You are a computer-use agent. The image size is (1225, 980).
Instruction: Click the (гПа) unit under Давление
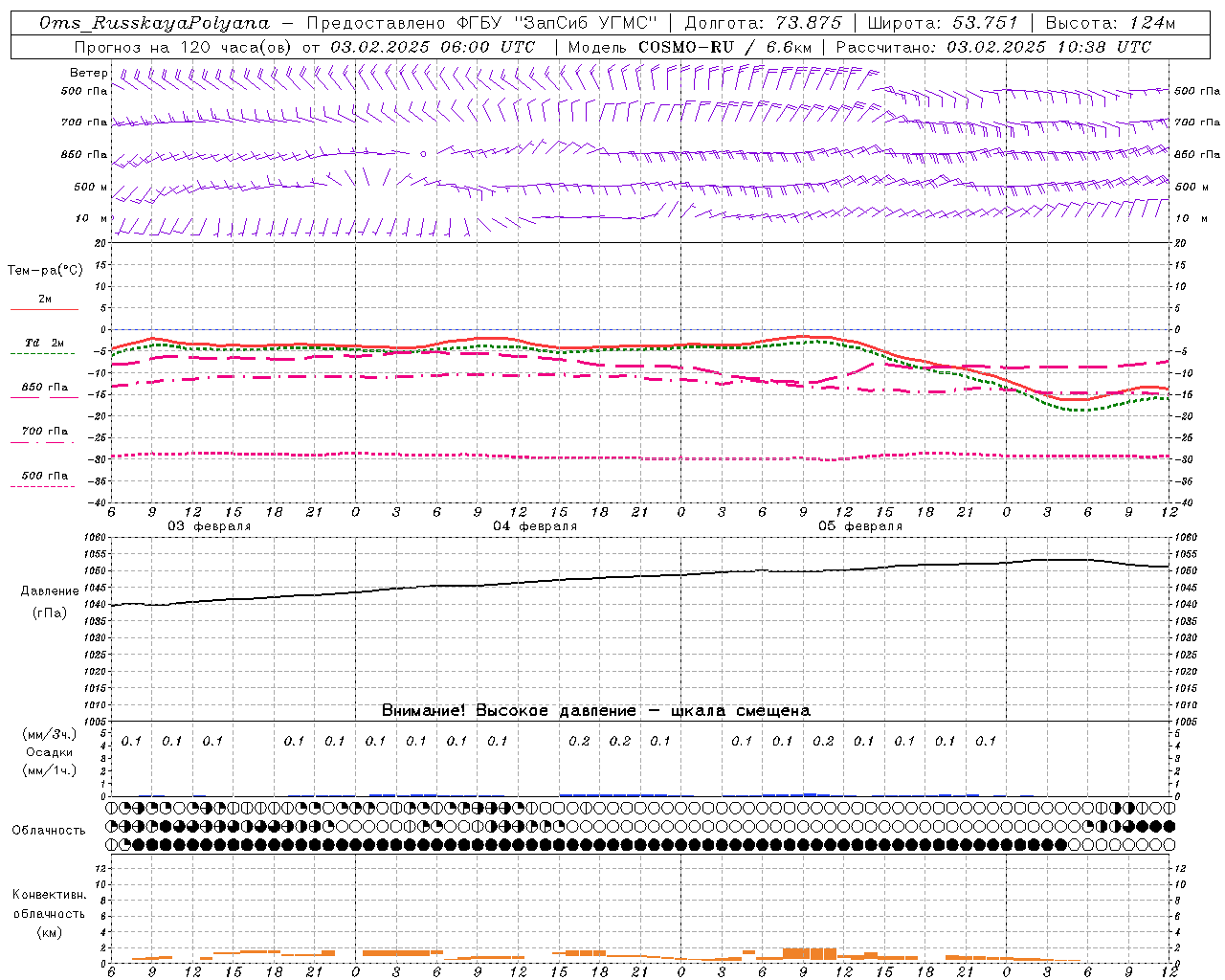pos(50,613)
